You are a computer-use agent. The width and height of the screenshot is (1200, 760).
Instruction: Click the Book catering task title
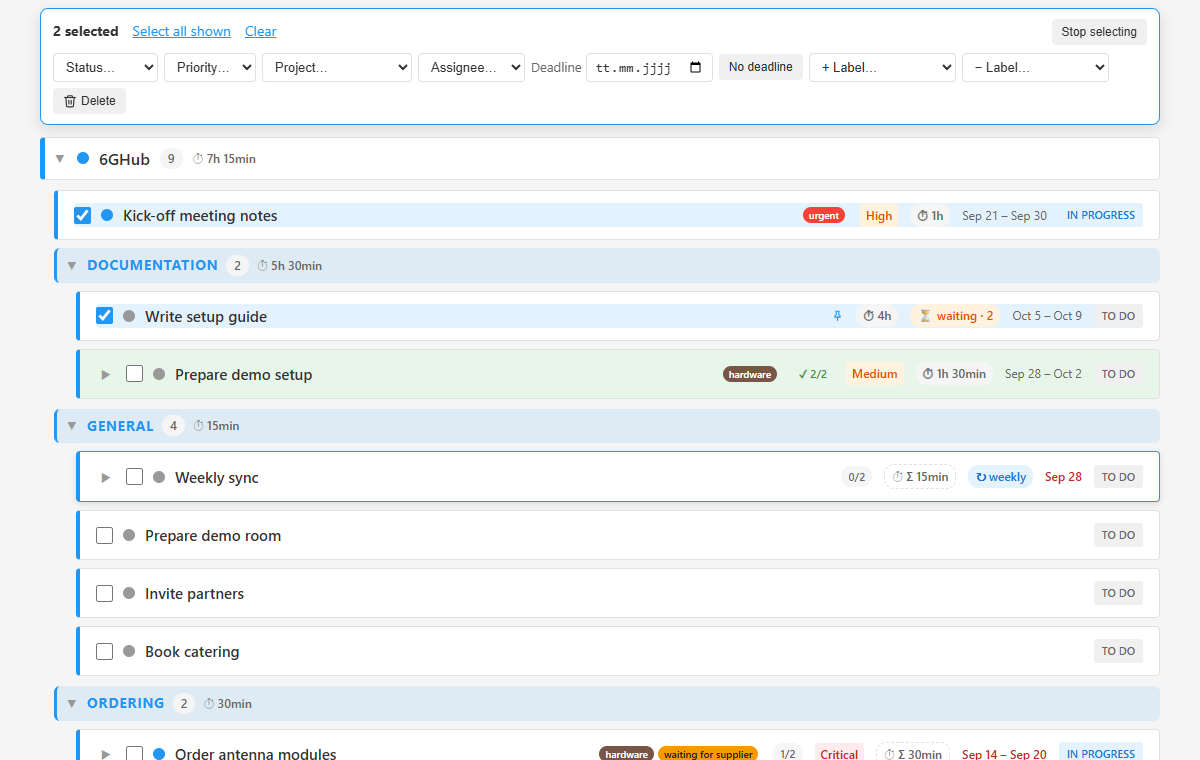(192, 652)
